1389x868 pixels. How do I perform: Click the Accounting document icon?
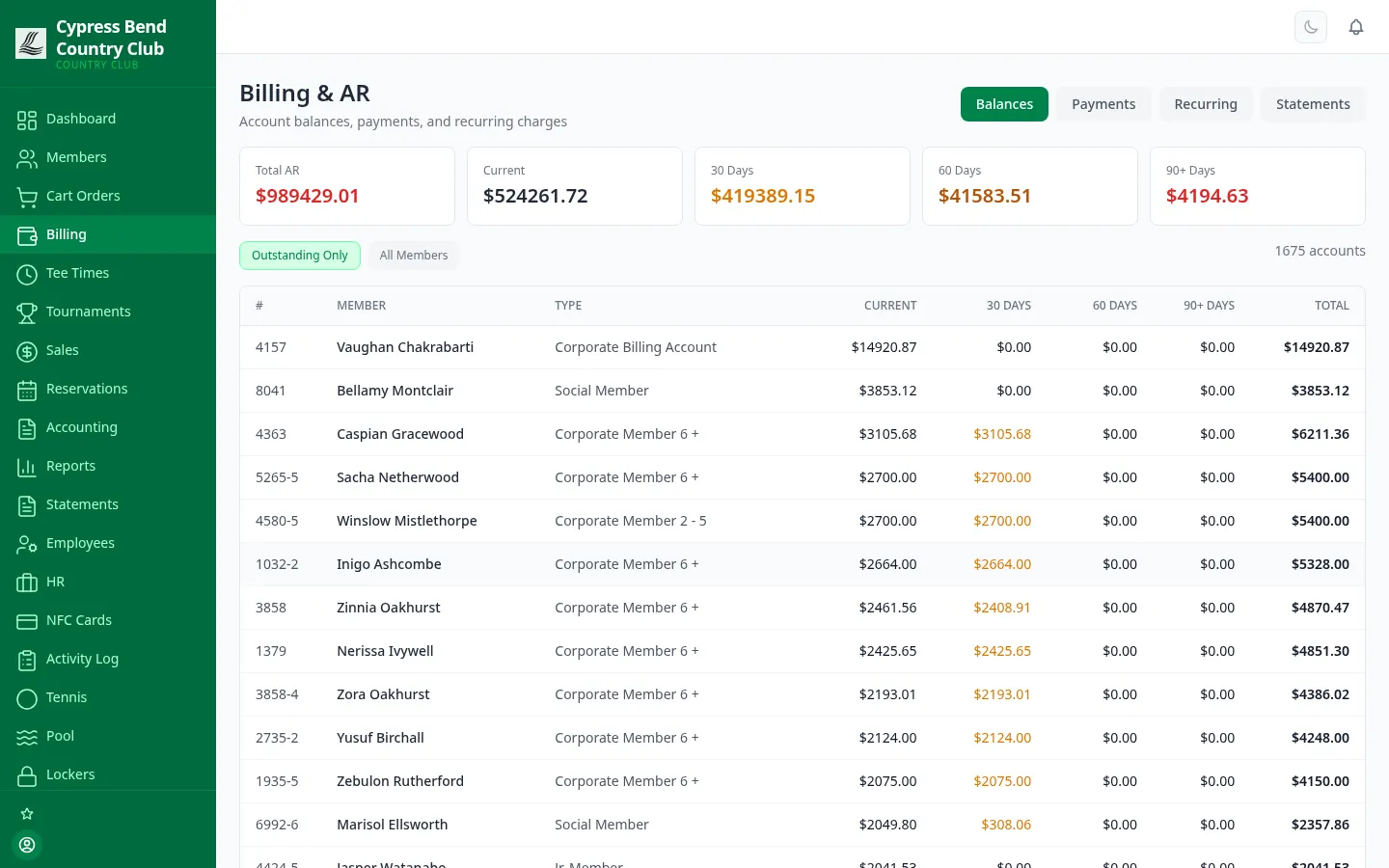pyautogui.click(x=27, y=427)
